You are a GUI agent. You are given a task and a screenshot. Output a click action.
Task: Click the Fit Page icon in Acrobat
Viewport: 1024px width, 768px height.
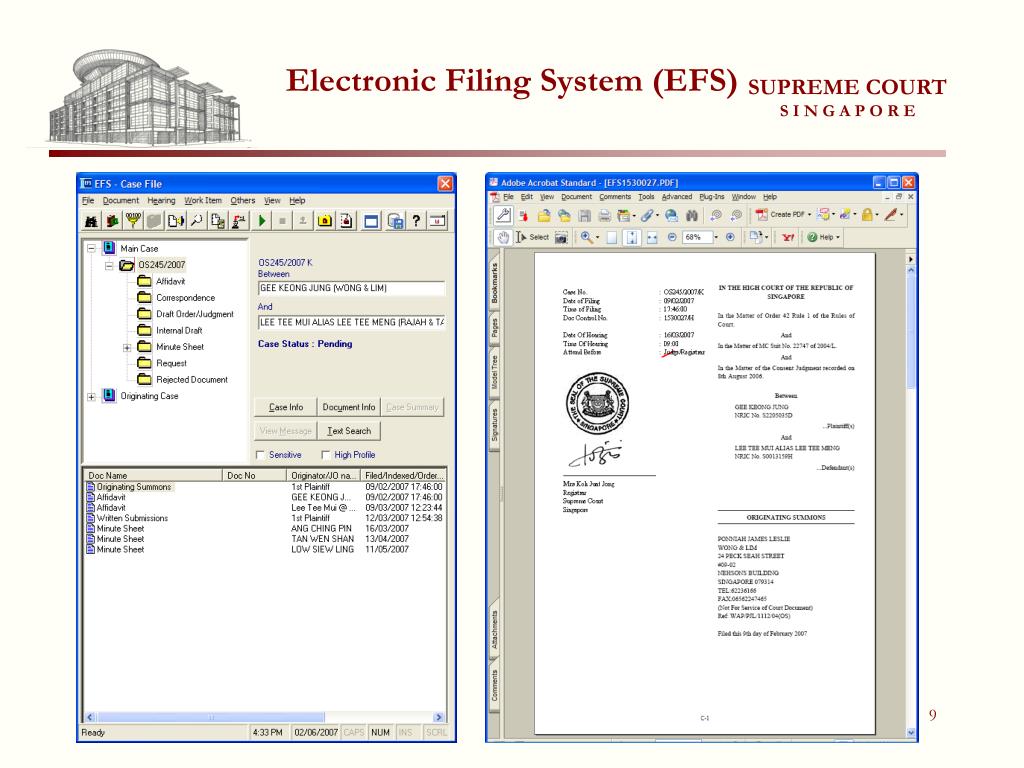pyautogui.click(x=632, y=237)
